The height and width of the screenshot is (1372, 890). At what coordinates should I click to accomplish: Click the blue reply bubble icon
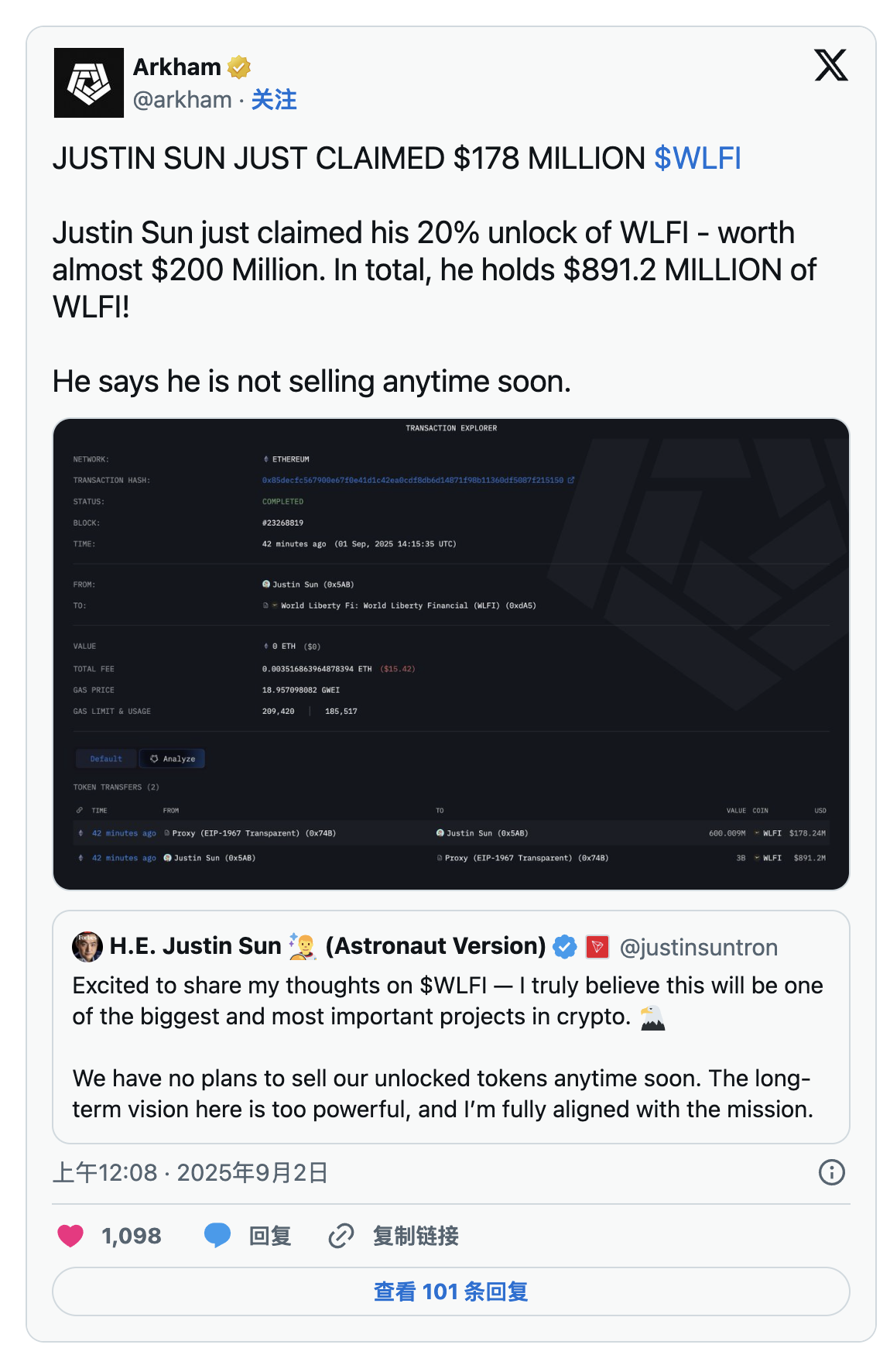pyautogui.click(x=217, y=1236)
